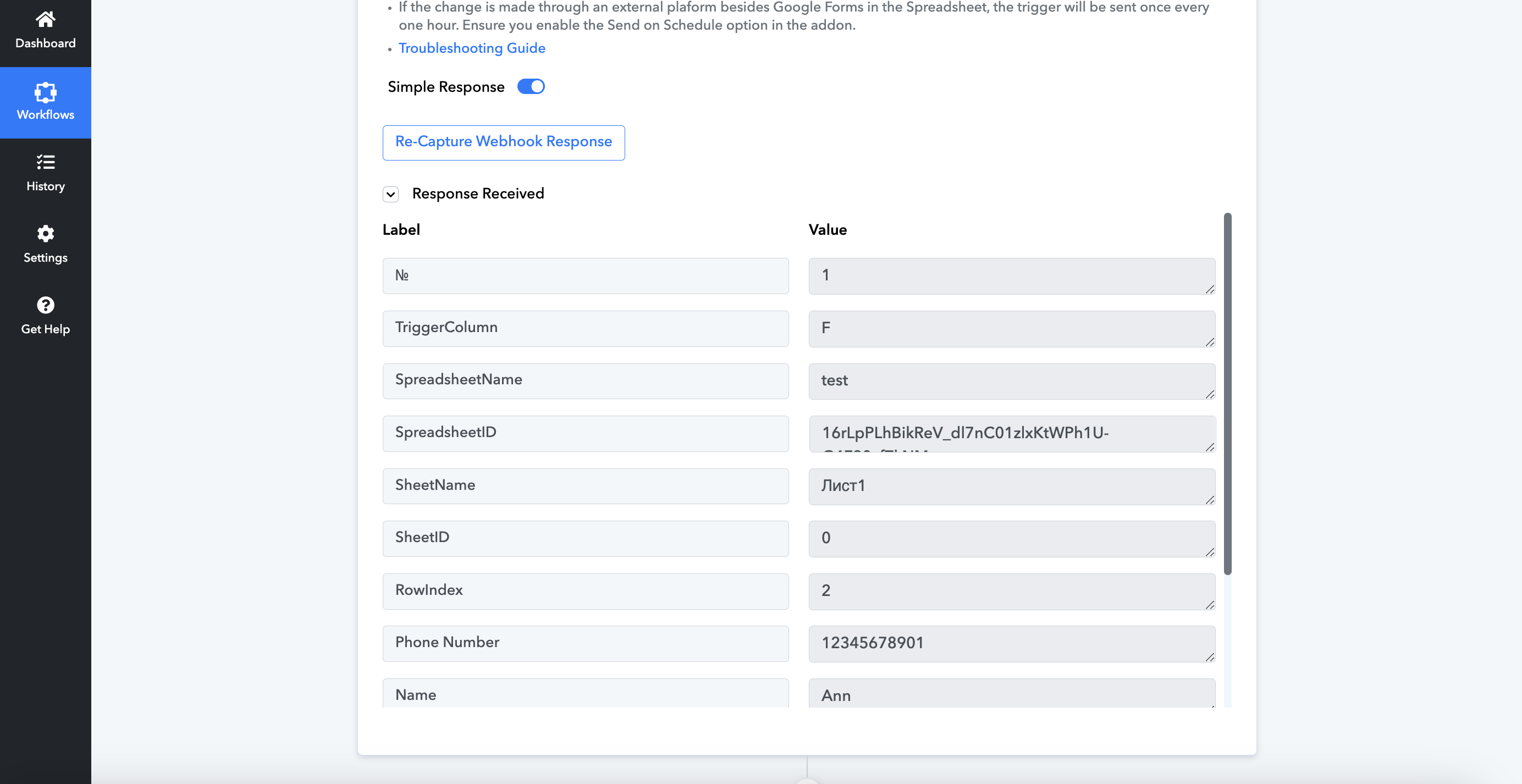This screenshot has height=784, width=1522.
Task: Click the TriggerColumn label field
Action: (585, 328)
